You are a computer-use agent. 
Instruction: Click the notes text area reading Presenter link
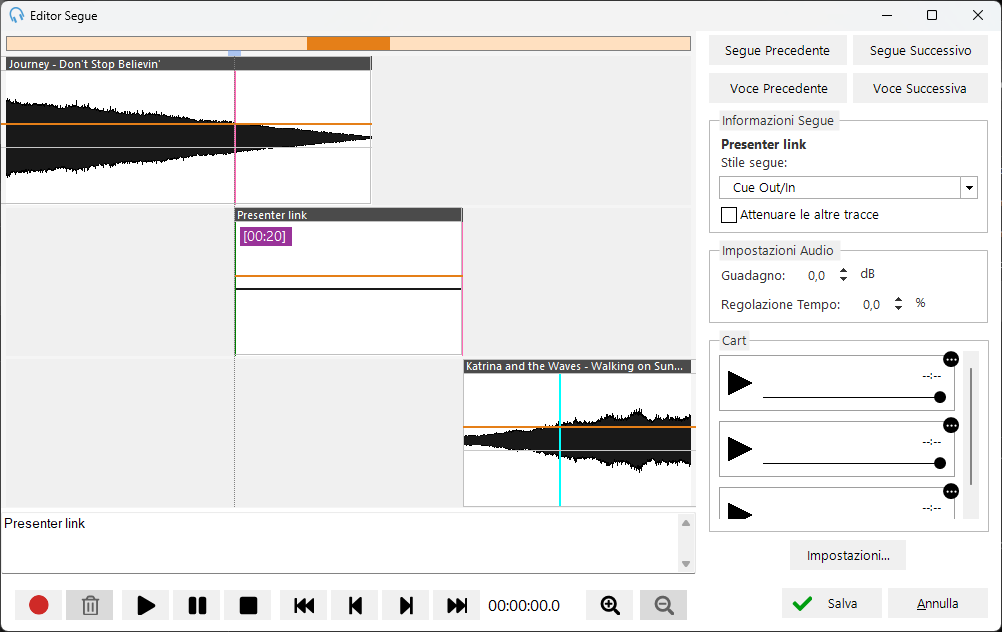click(340, 543)
